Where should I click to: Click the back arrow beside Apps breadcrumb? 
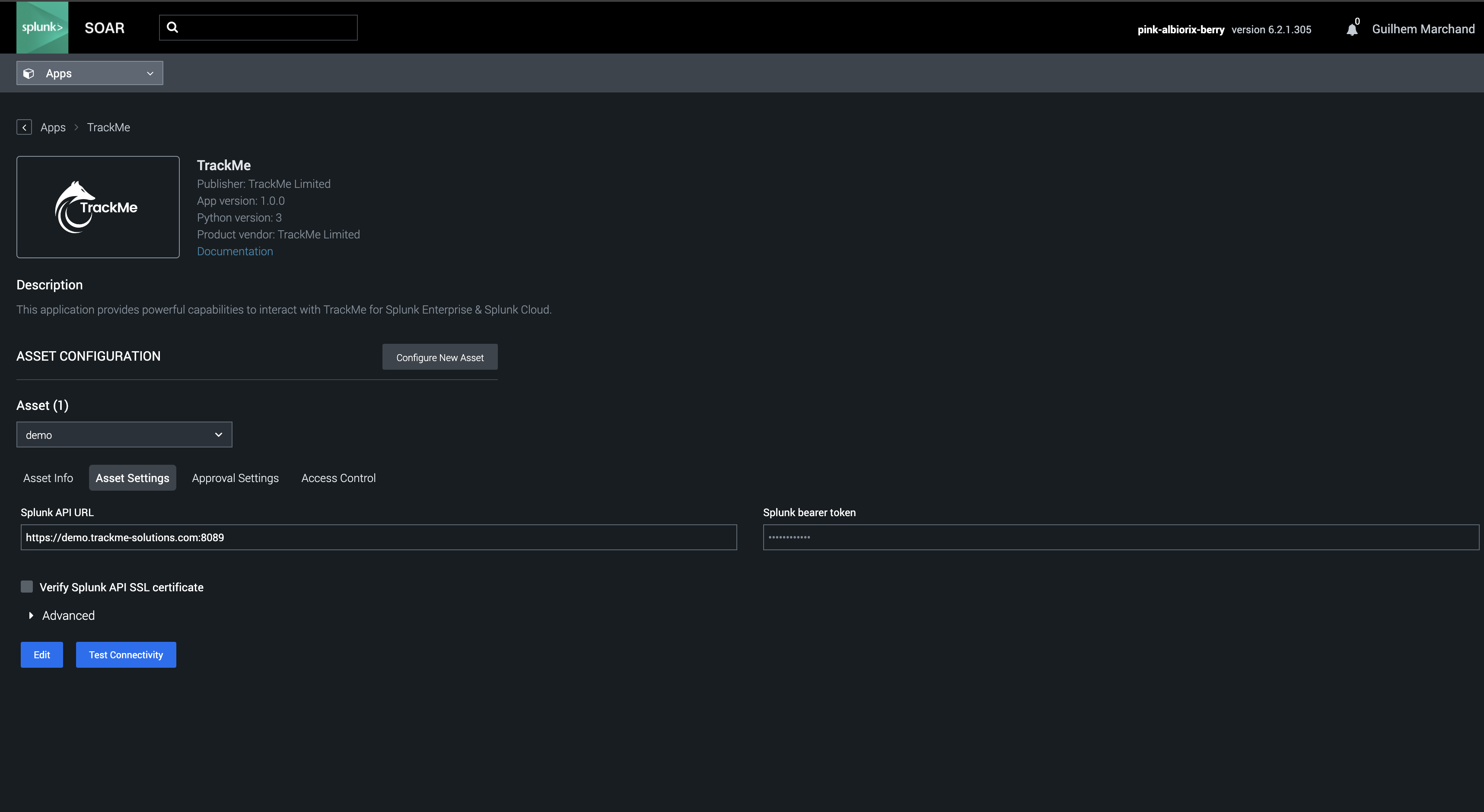coord(24,127)
